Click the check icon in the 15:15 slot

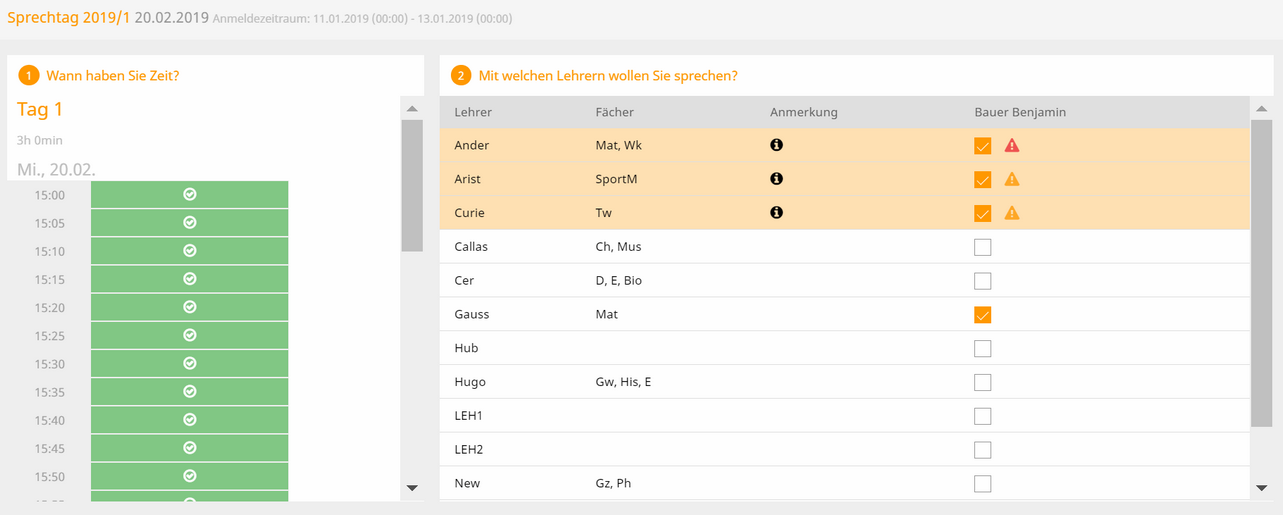[x=190, y=279]
